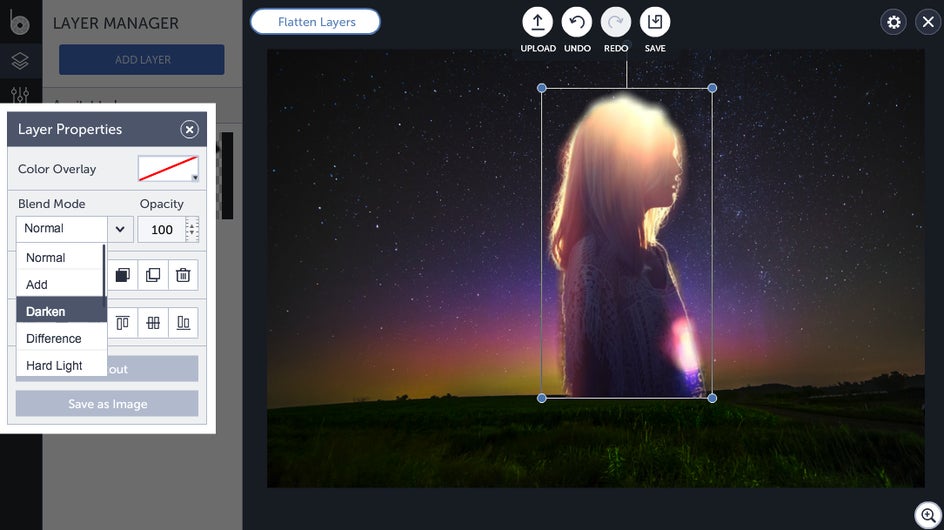The image size is (944, 530).
Task: Close the editor with X button
Action: (928, 22)
